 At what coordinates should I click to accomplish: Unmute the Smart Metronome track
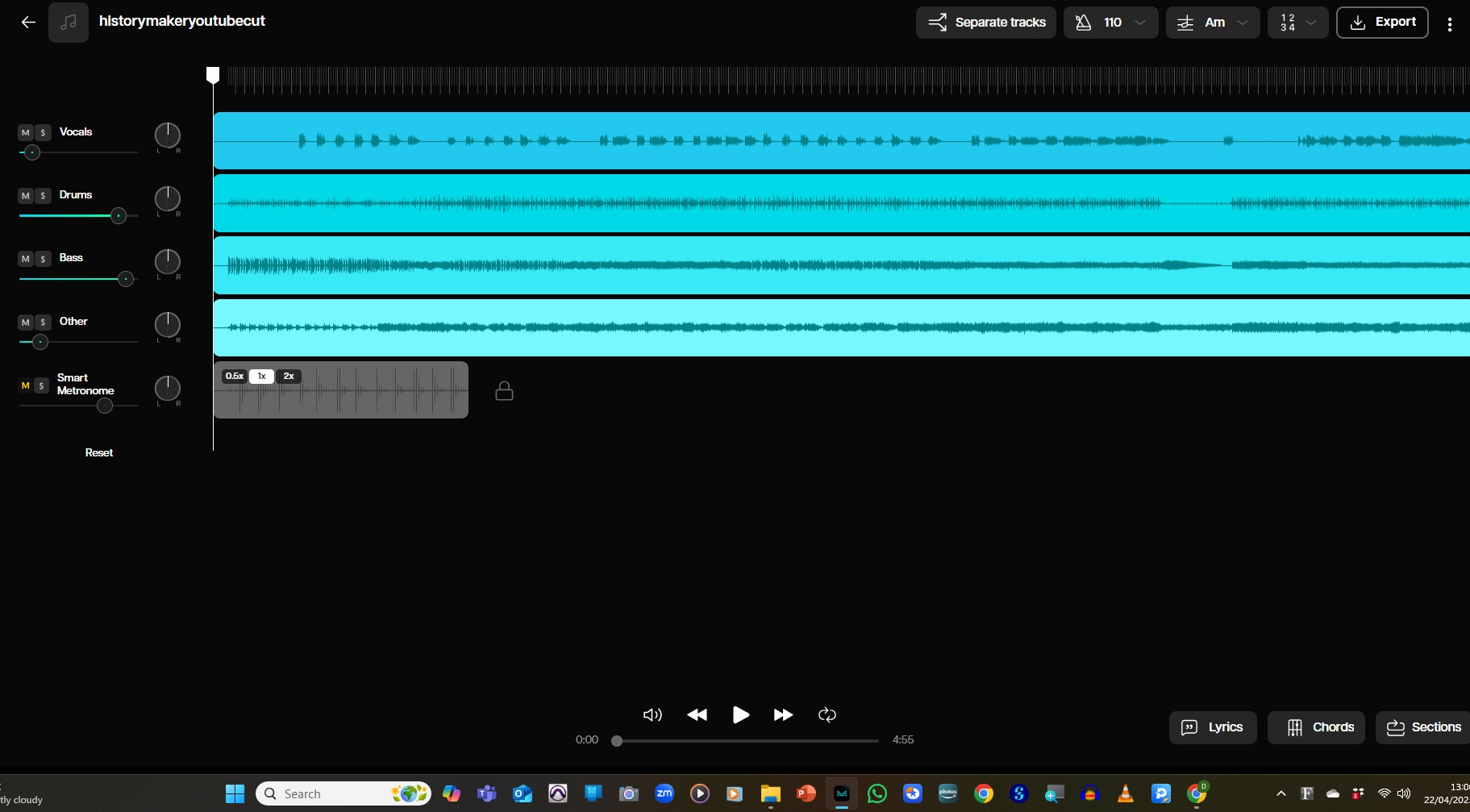(26, 386)
